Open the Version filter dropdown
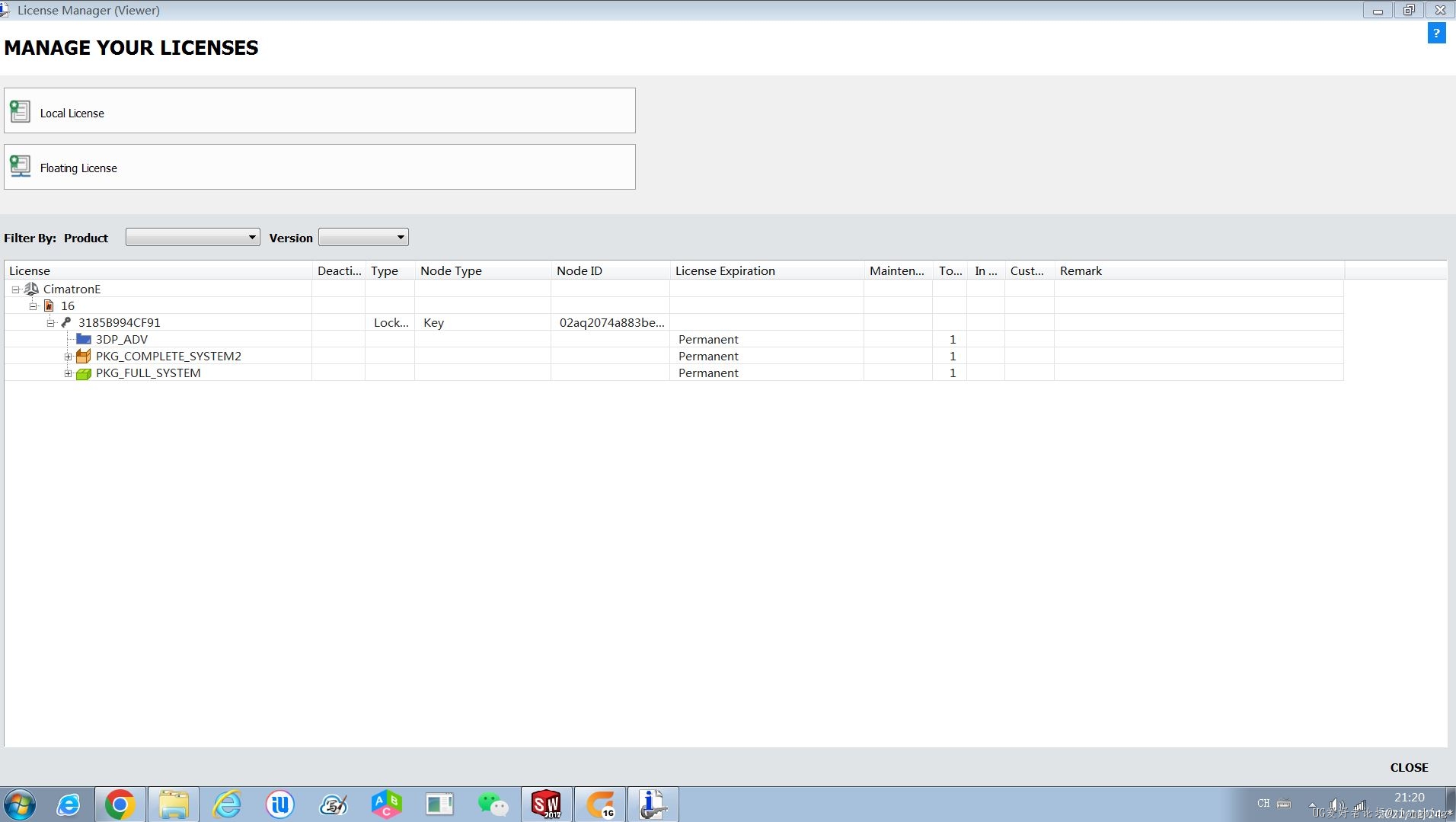This screenshot has height=822, width=1456. (x=363, y=238)
